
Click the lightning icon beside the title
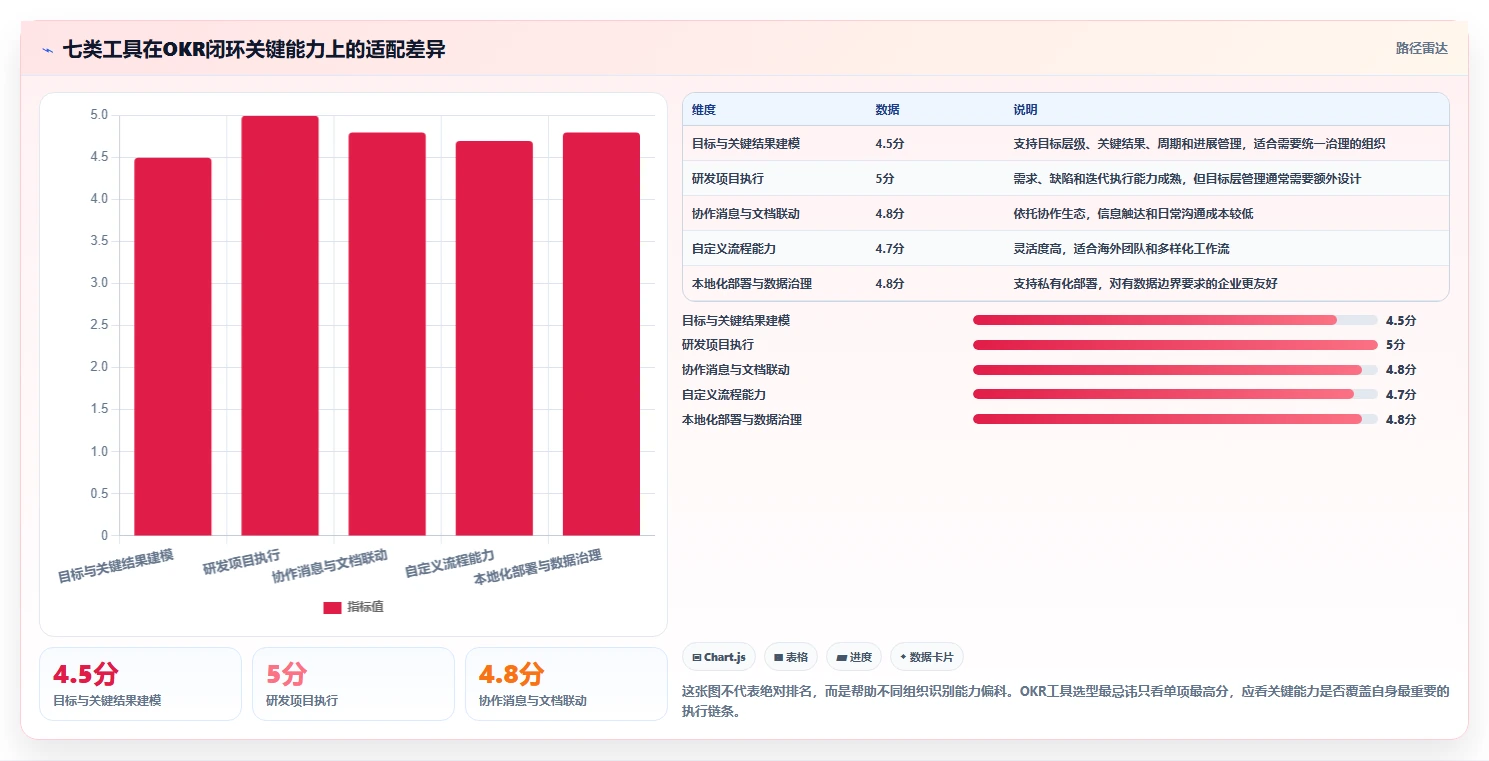pos(48,50)
